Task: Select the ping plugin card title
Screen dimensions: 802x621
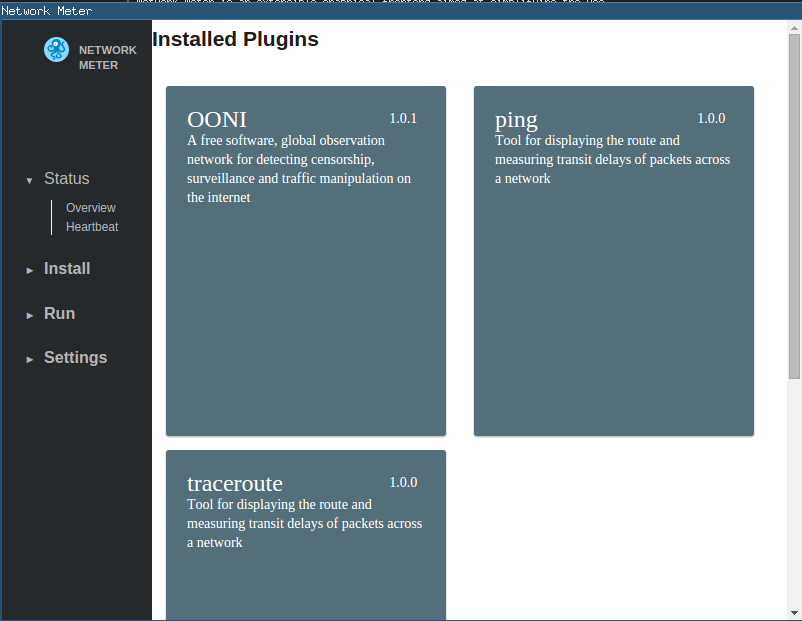Action: (516, 120)
